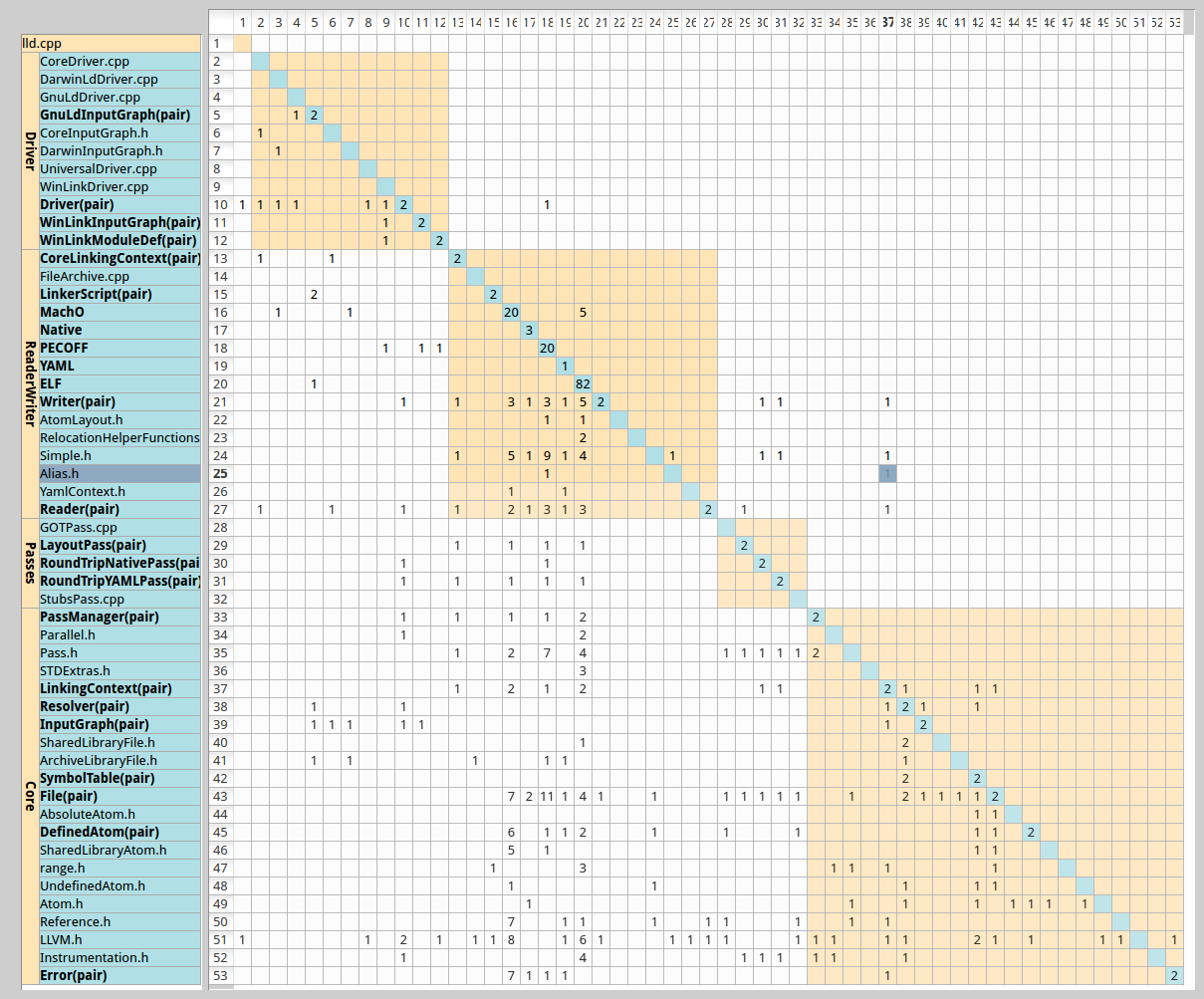The width and height of the screenshot is (1204, 999).
Task: Select GOTPass.cpp row label
Action: (120, 528)
